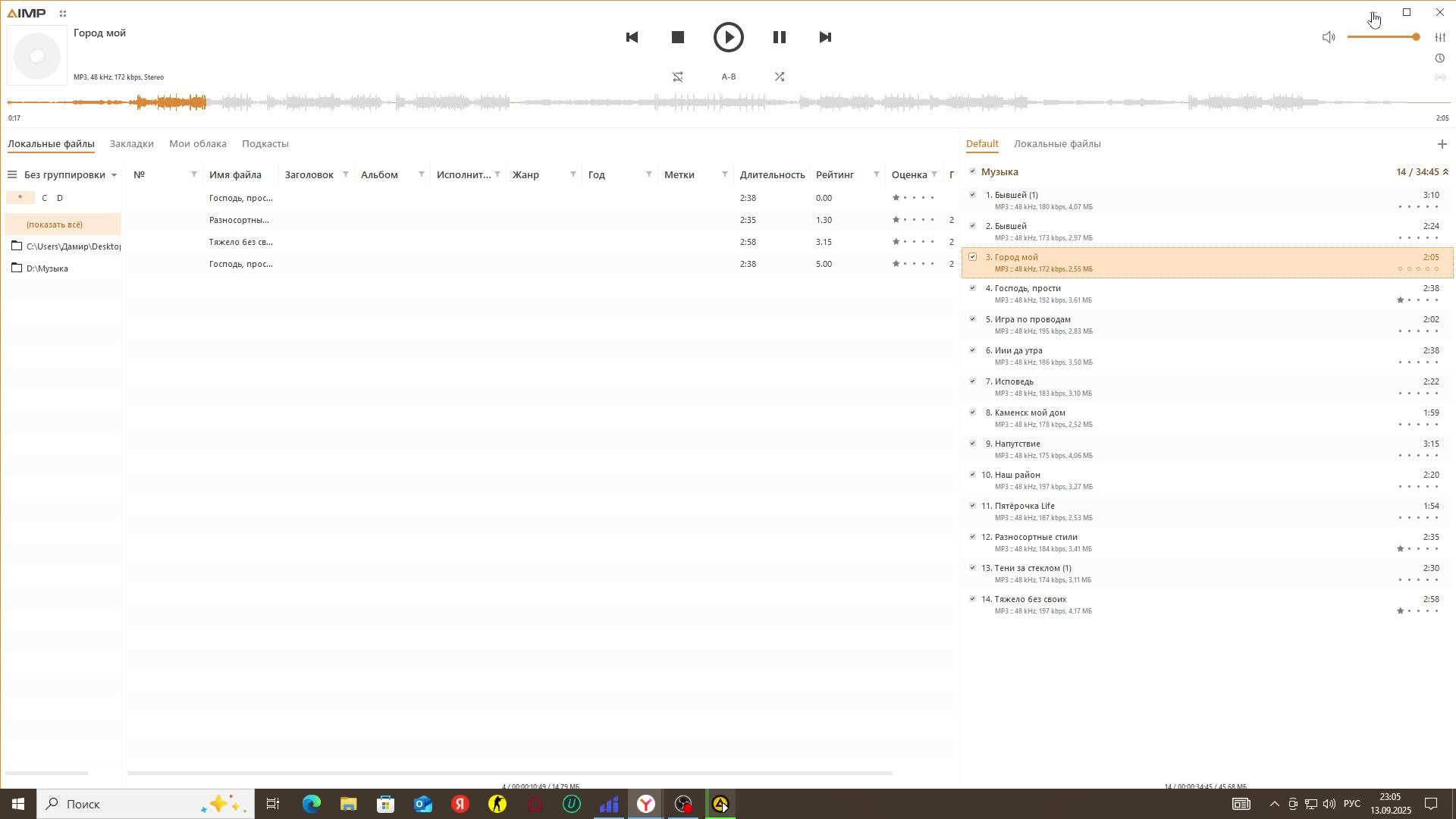Switch to the Закладки tab
This screenshot has height=819, width=1456.
pos(131,143)
